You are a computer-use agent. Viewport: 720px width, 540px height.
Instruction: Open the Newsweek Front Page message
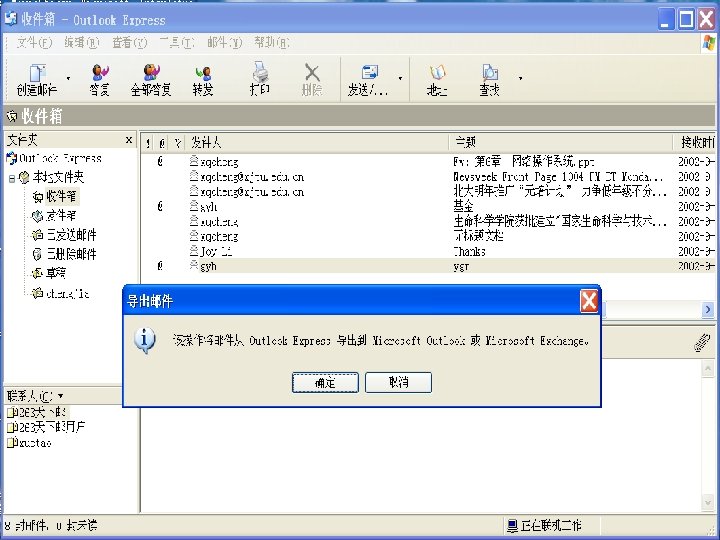428,177
